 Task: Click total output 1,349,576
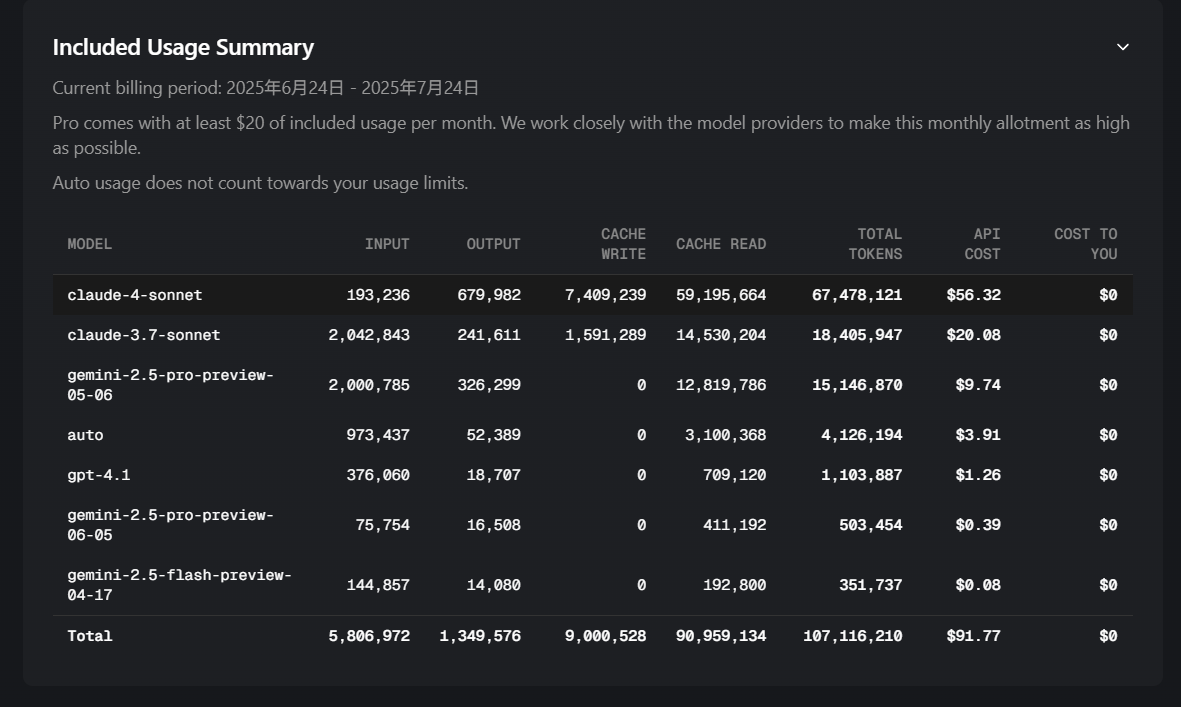[480, 636]
